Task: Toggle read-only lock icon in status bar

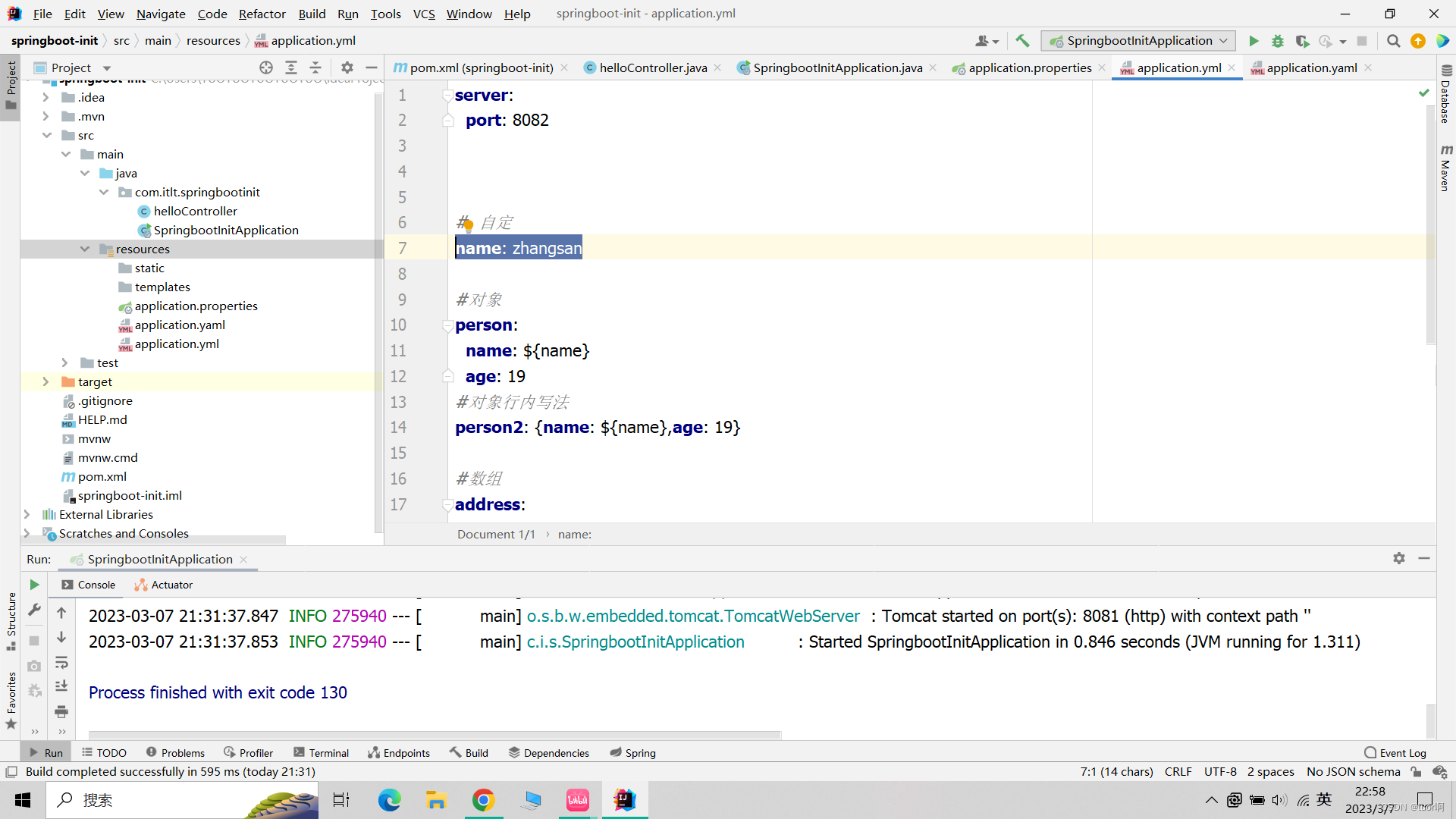Action: 1416,772
